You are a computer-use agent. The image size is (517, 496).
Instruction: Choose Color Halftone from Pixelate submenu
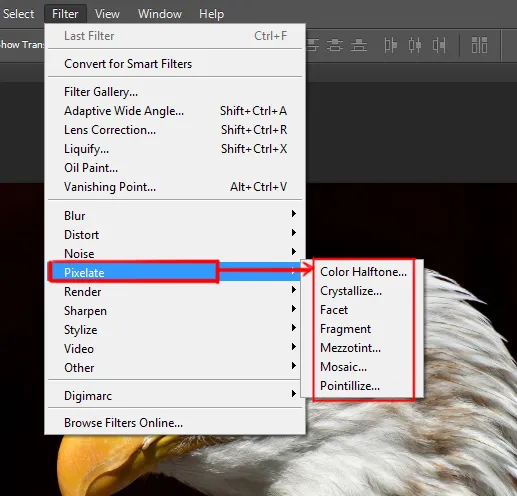click(x=363, y=272)
